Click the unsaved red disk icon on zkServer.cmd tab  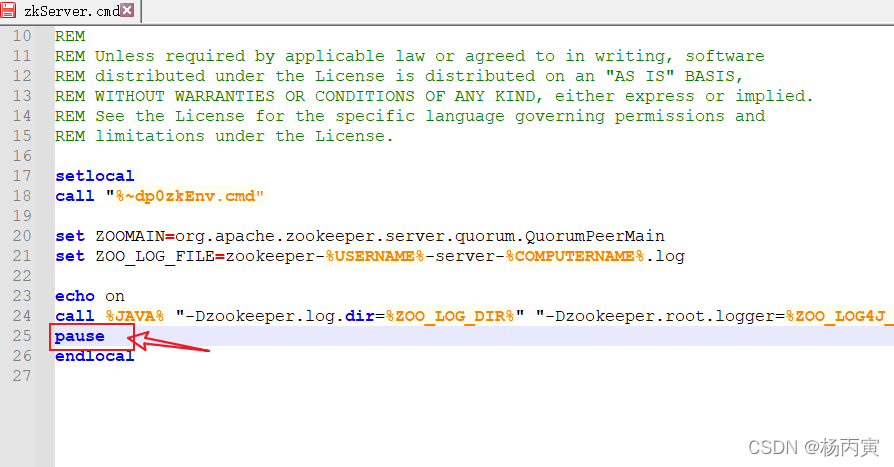tap(9, 10)
